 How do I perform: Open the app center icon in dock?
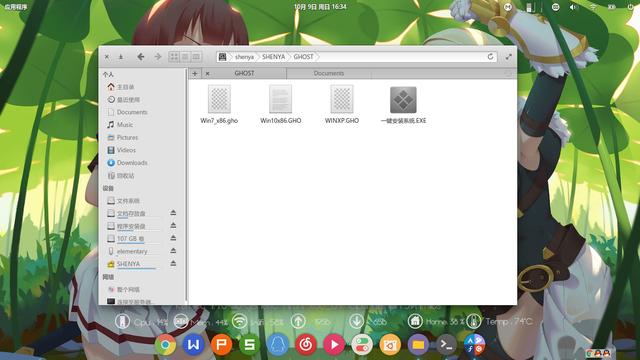click(x=474, y=345)
